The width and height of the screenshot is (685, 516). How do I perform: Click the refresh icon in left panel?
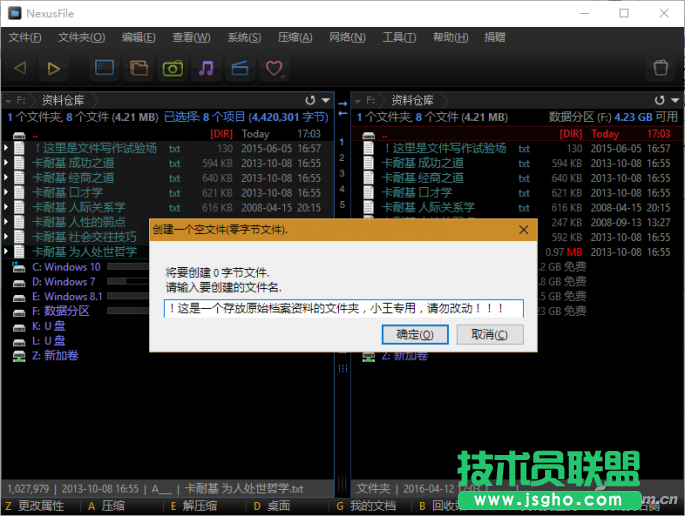tap(311, 100)
